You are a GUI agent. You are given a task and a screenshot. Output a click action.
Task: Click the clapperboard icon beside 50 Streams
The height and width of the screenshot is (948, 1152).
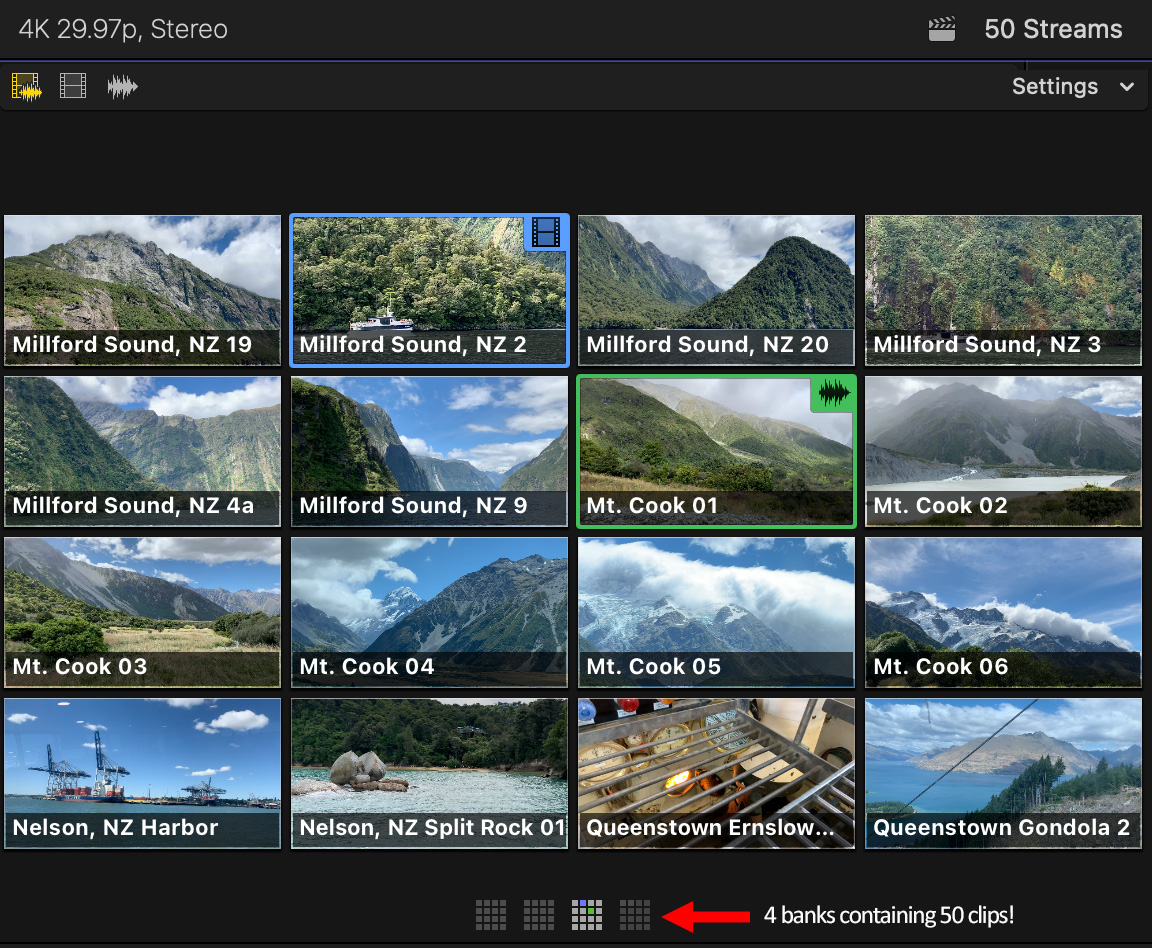(941, 30)
